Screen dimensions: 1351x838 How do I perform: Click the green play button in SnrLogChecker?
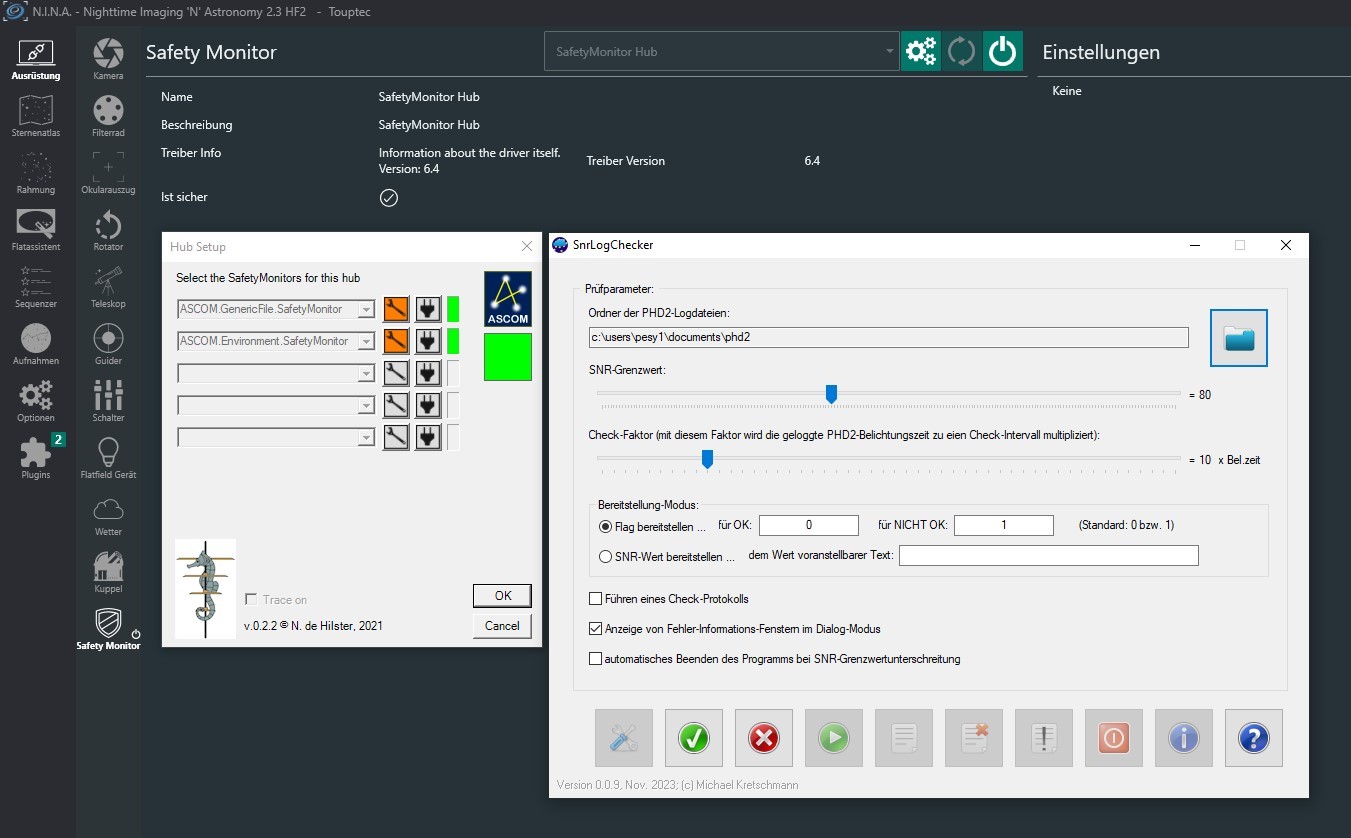pyautogui.click(x=834, y=738)
